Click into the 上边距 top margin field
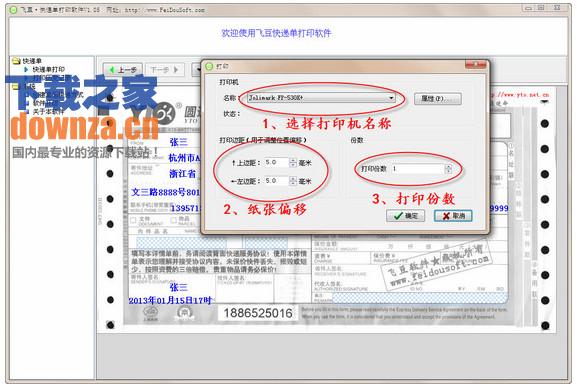The width and height of the screenshot is (577, 384). tap(276, 162)
